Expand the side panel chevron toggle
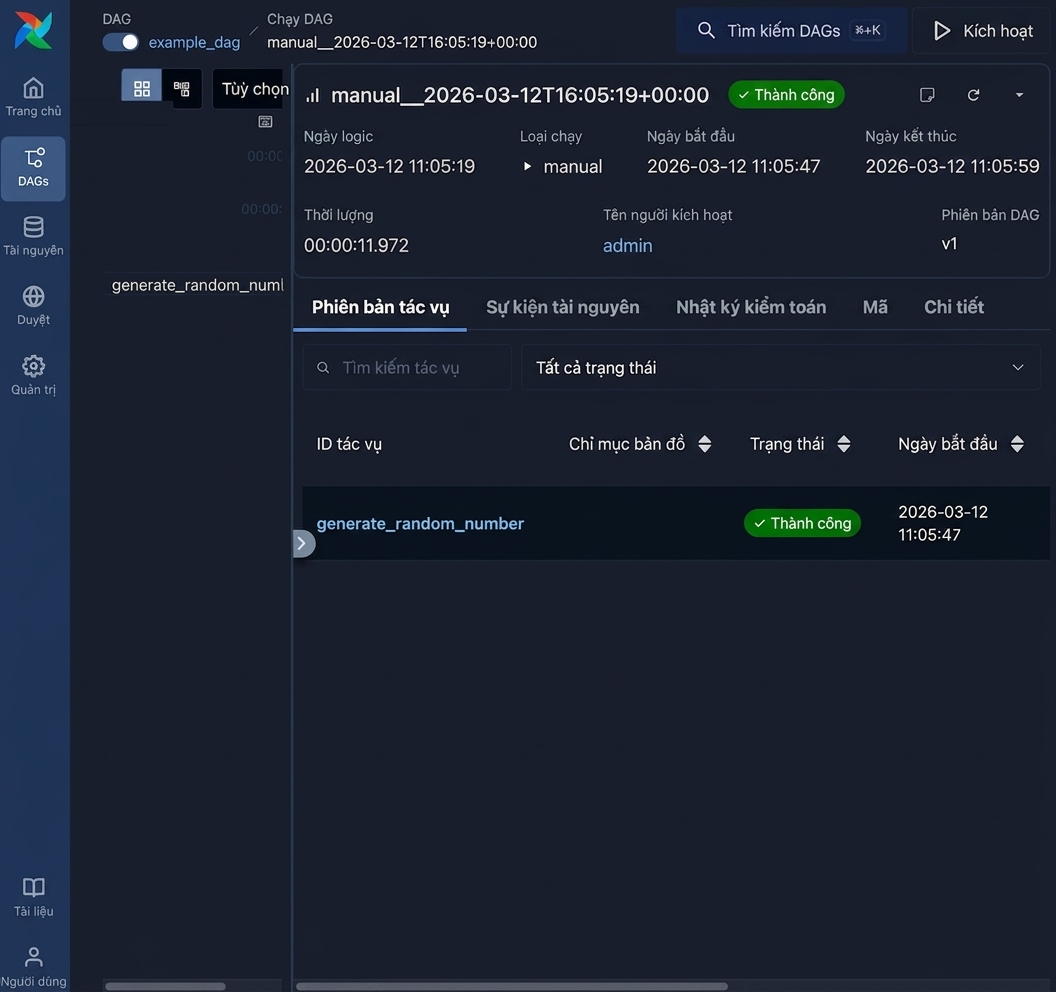This screenshot has width=1056, height=992. coord(302,543)
